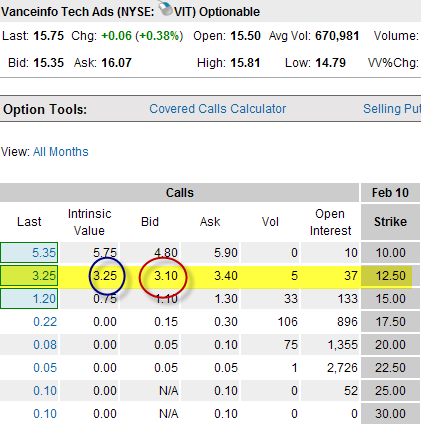Click the Feb 10 expiration header
The image size is (421, 425).
coord(390,193)
